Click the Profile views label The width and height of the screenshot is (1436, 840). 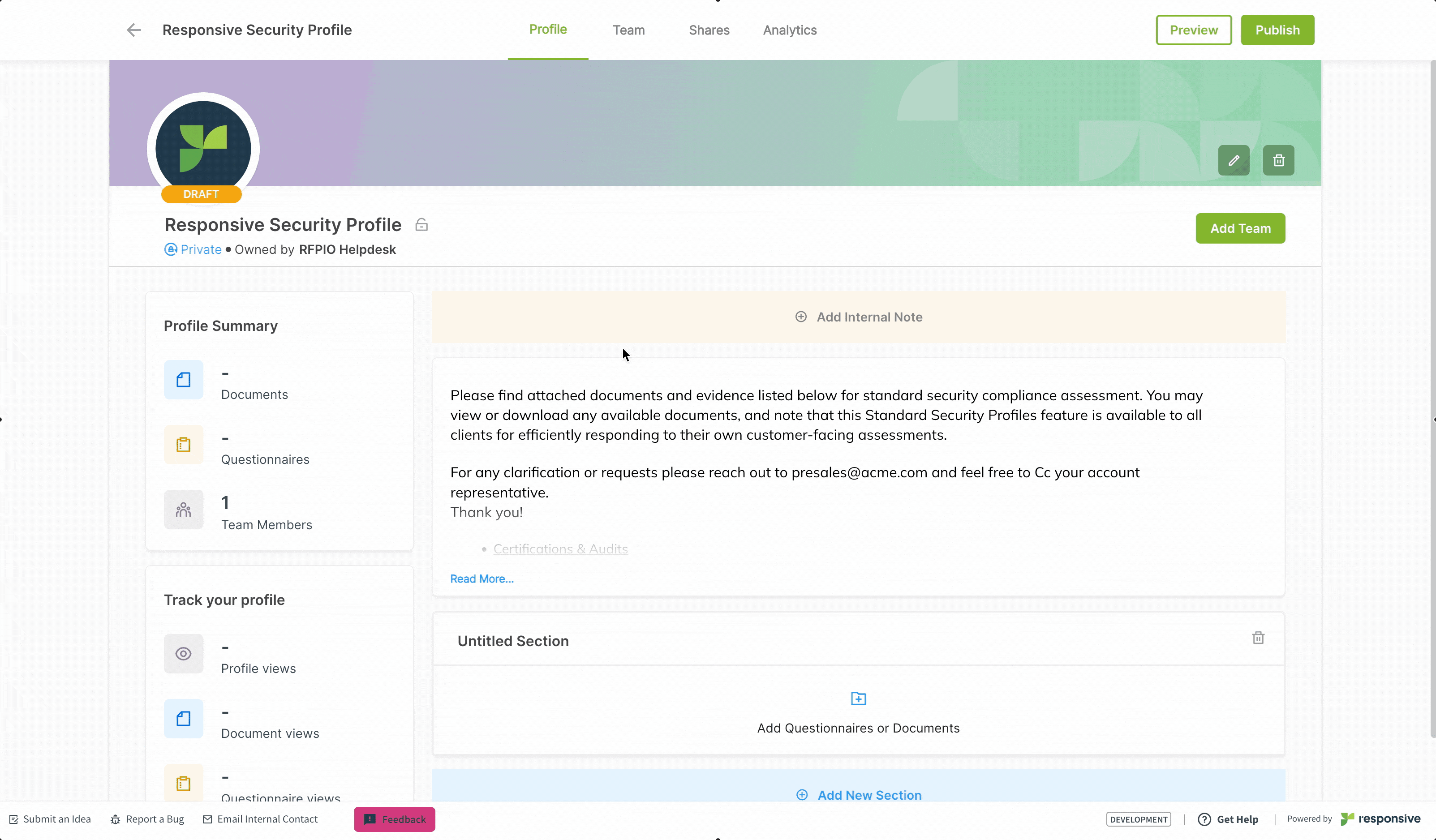[x=258, y=669]
